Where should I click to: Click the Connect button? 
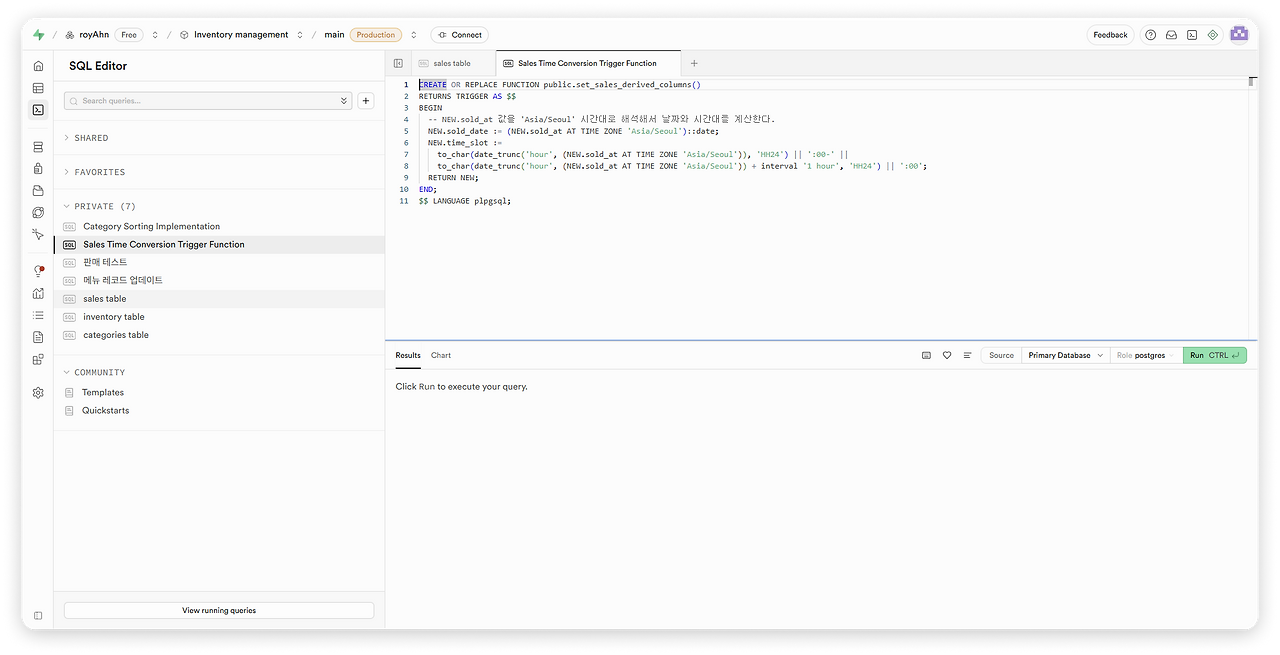[x=460, y=35]
